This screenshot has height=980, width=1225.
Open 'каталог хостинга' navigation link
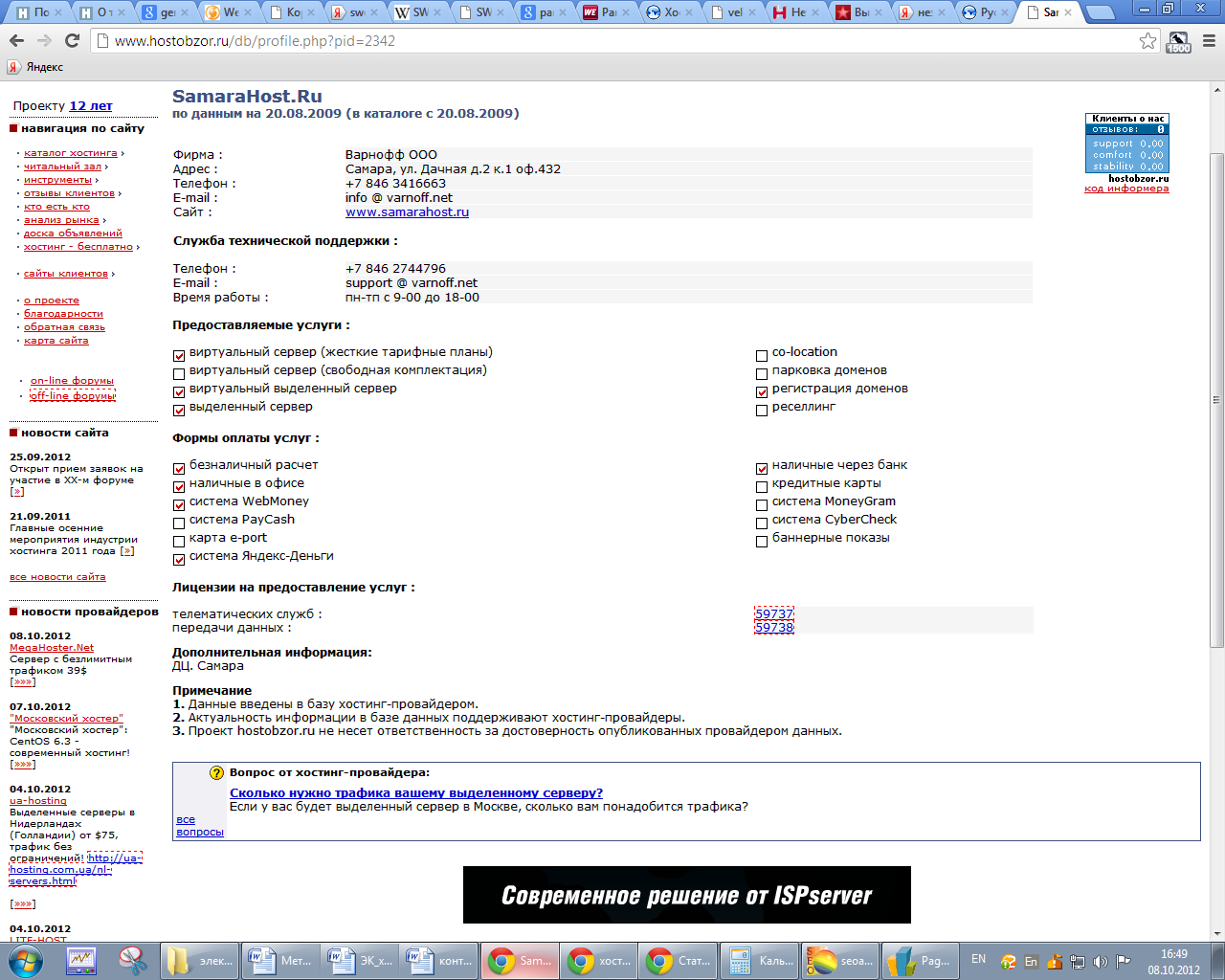(71, 153)
